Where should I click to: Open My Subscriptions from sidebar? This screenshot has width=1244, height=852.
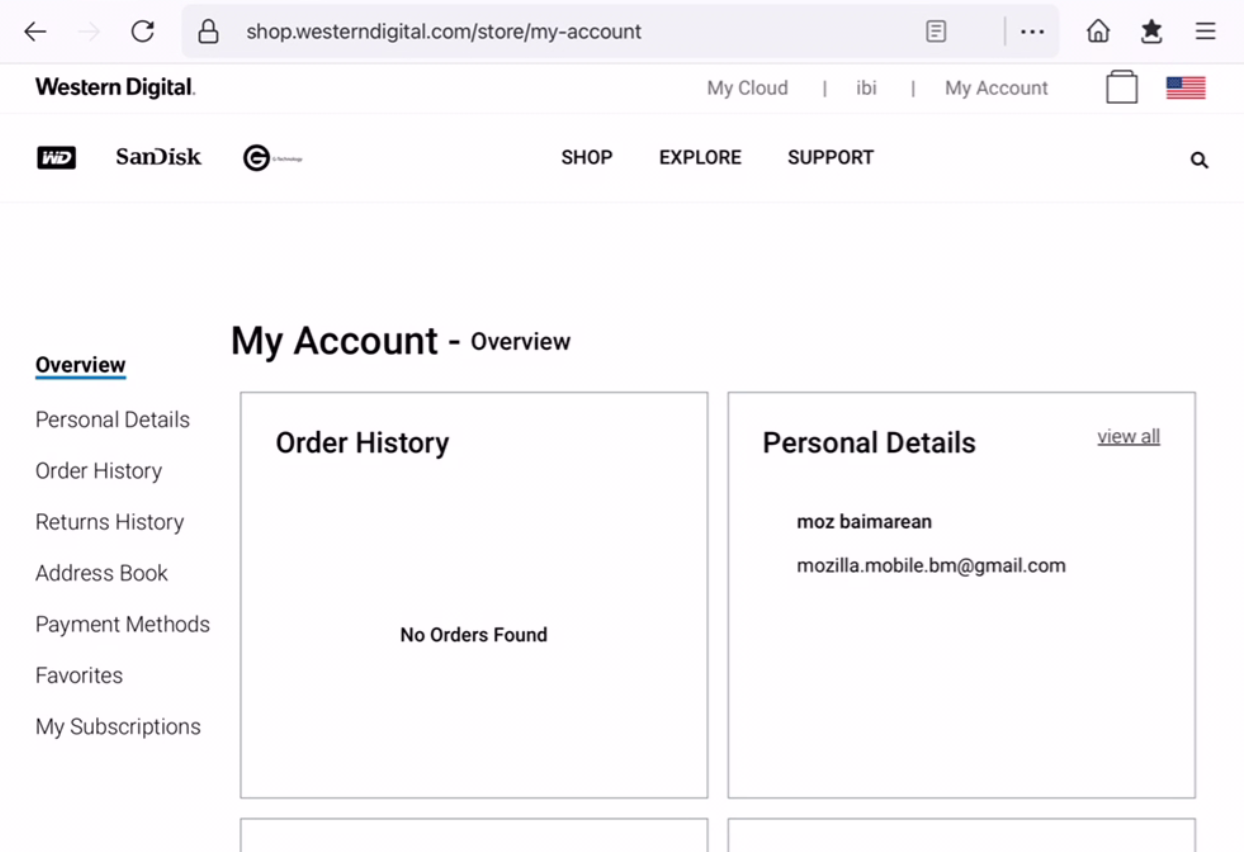pos(118,727)
